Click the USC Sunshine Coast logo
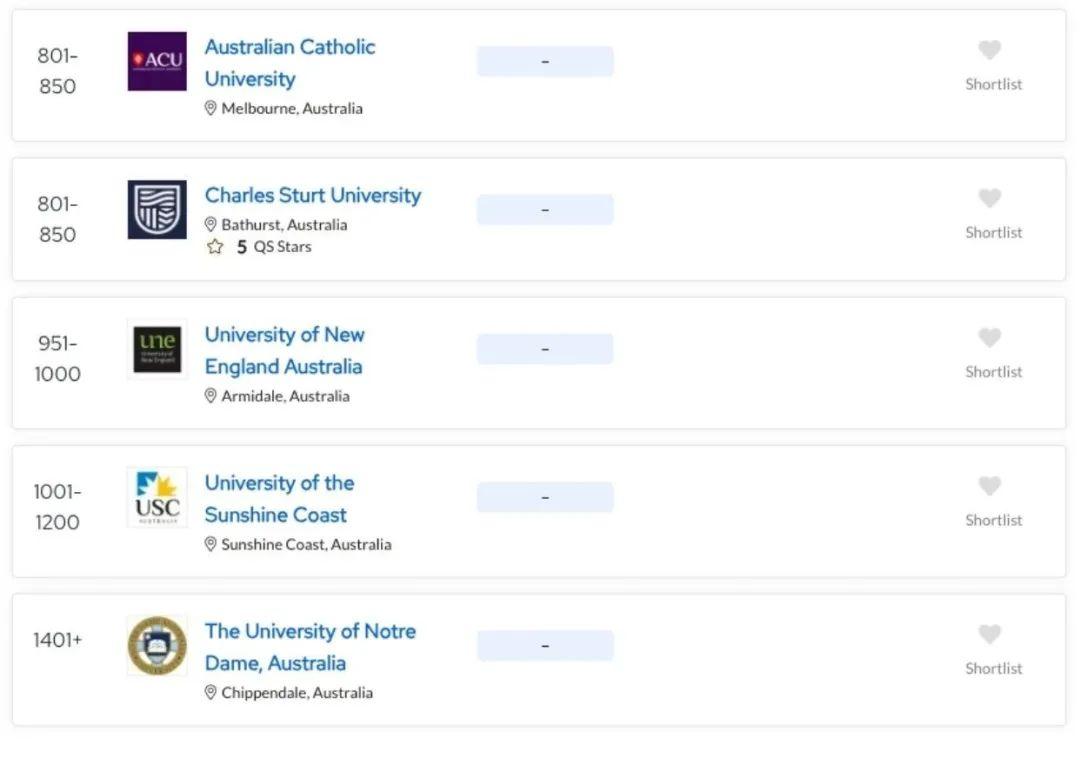This screenshot has width=1080, height=765. pyautogui.click(x=155, y=497)
